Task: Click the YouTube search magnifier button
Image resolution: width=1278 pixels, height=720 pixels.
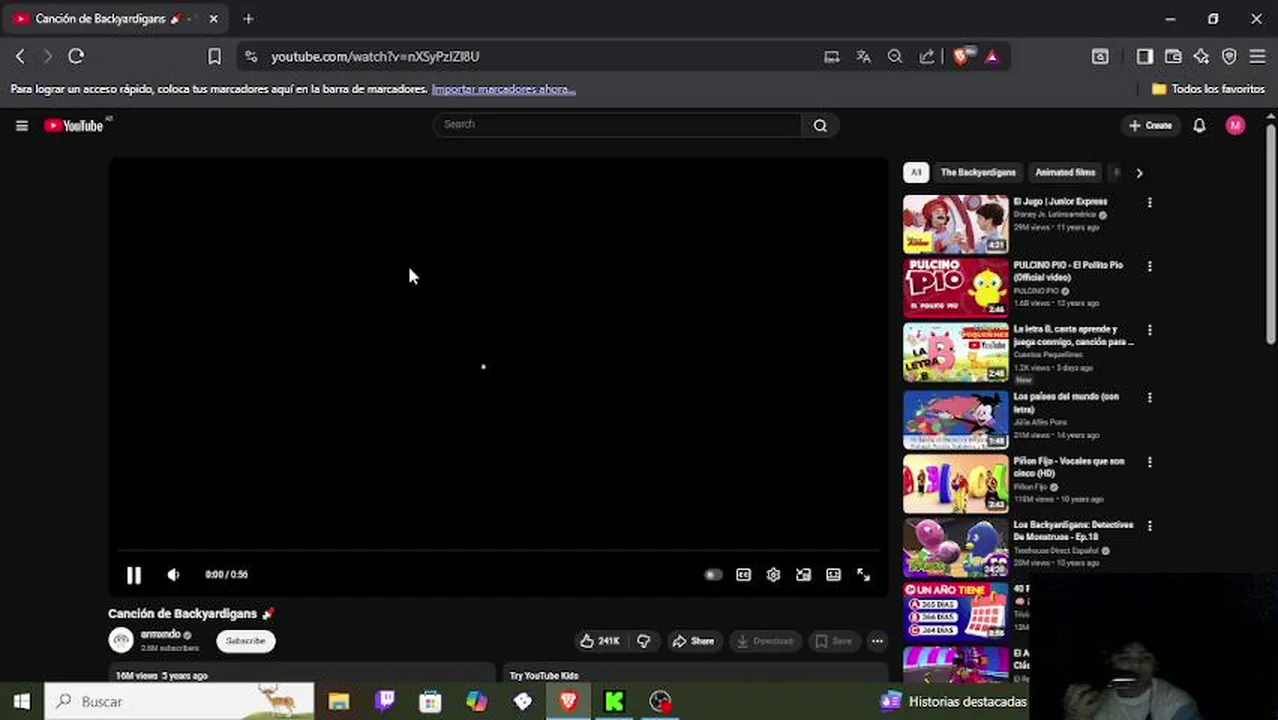Action: [820, 125]
